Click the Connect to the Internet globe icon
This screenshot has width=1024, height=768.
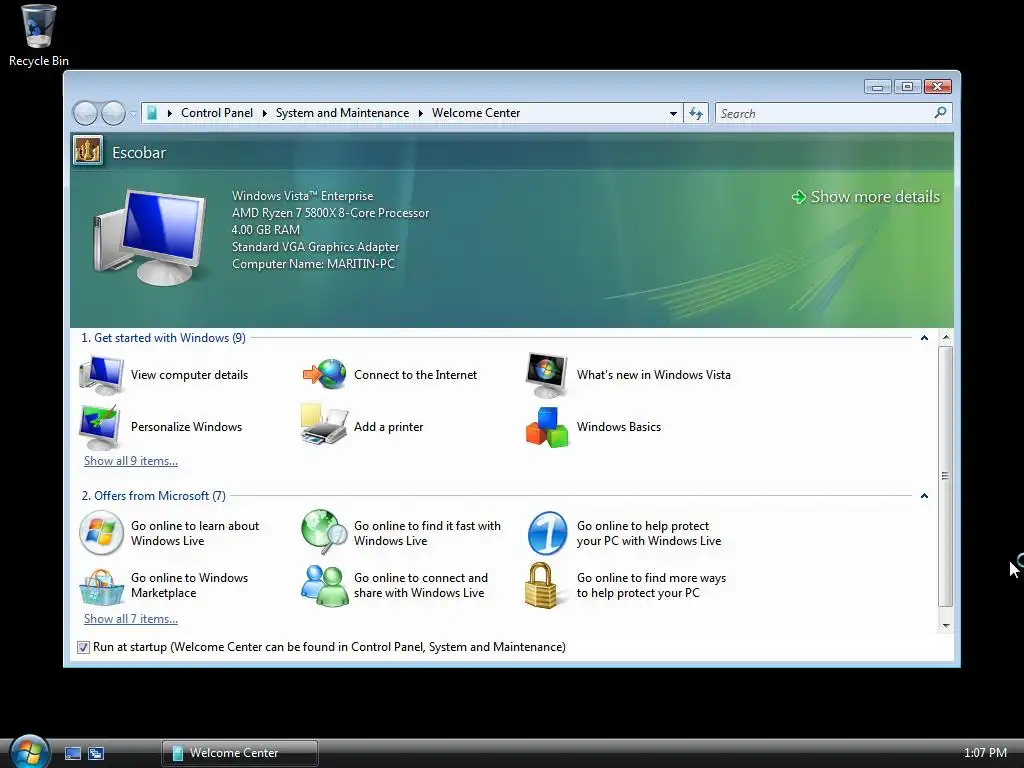coord(324,374)
